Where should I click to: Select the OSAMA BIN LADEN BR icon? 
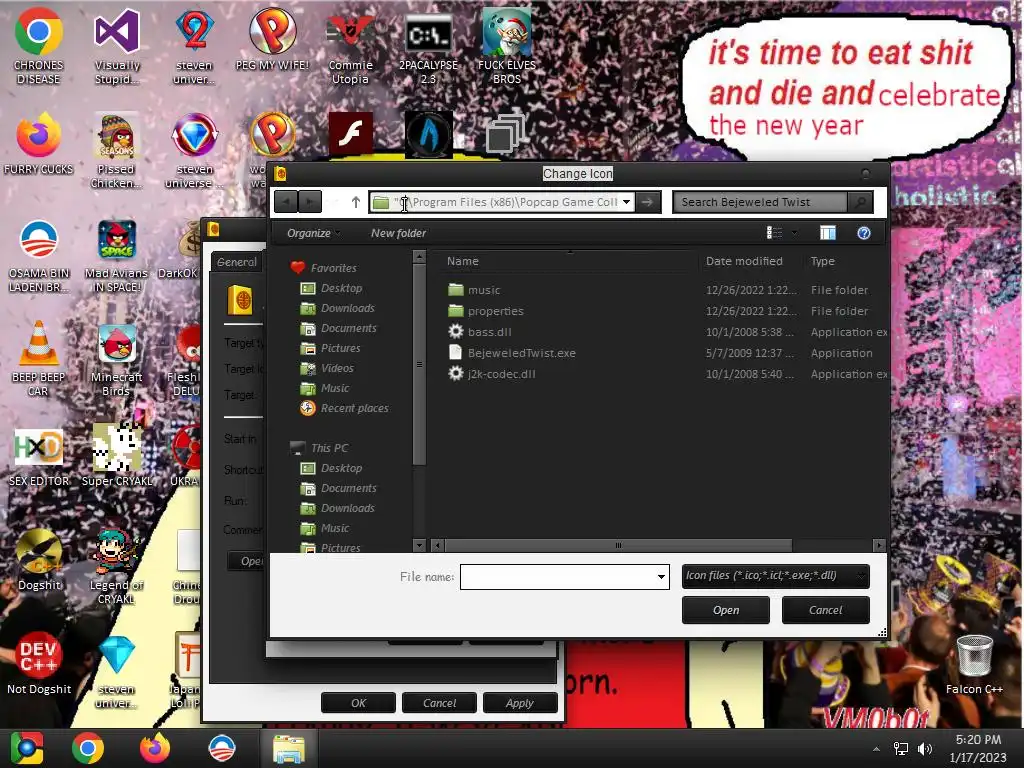click(39, 255)
